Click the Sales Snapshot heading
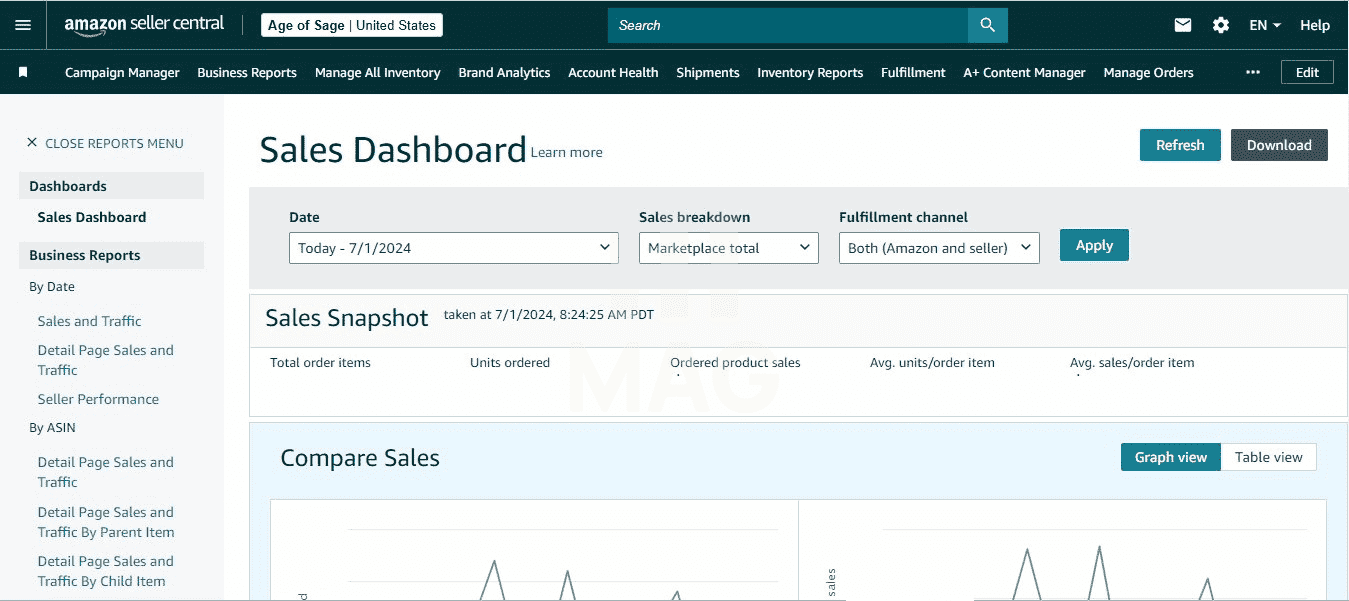Screen dimensions: 1349x601 [346, 318]
